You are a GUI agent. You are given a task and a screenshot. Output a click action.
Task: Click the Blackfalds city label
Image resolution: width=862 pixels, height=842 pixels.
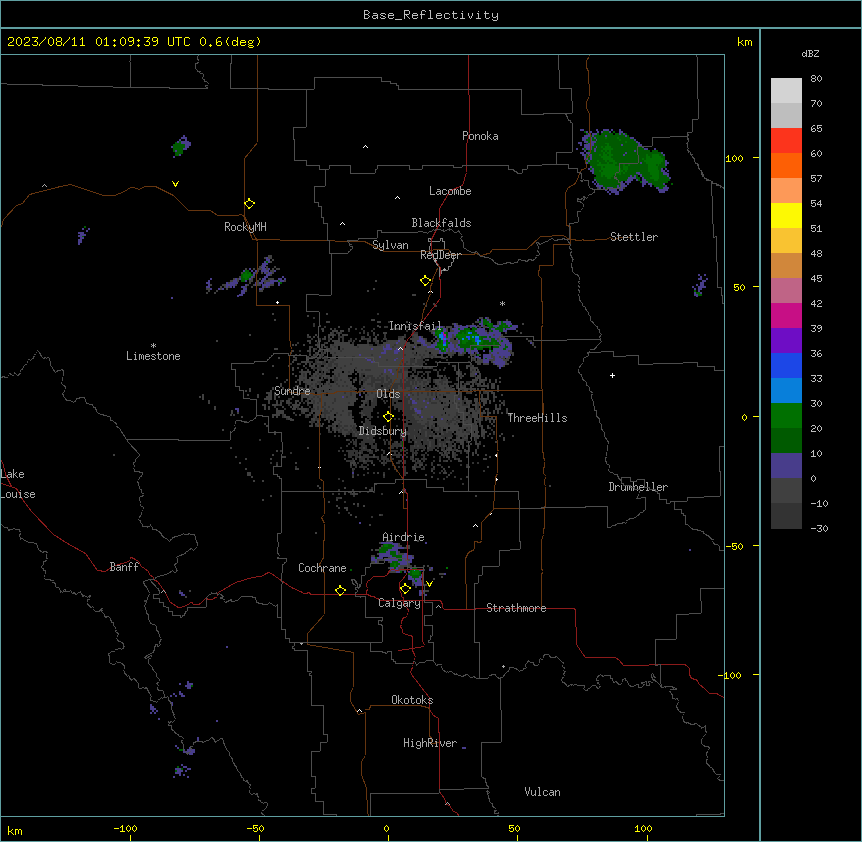(x=441, y=223)
